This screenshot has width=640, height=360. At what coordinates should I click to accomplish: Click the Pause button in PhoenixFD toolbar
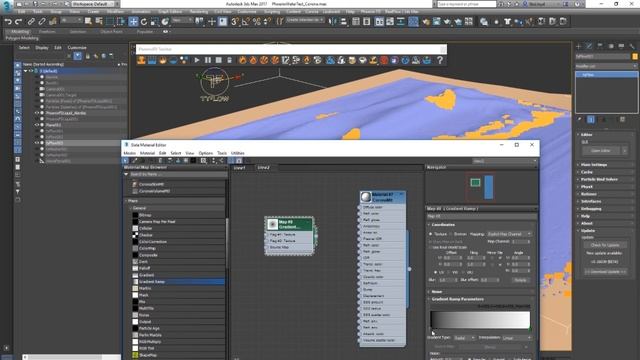(x=208, y=60)
